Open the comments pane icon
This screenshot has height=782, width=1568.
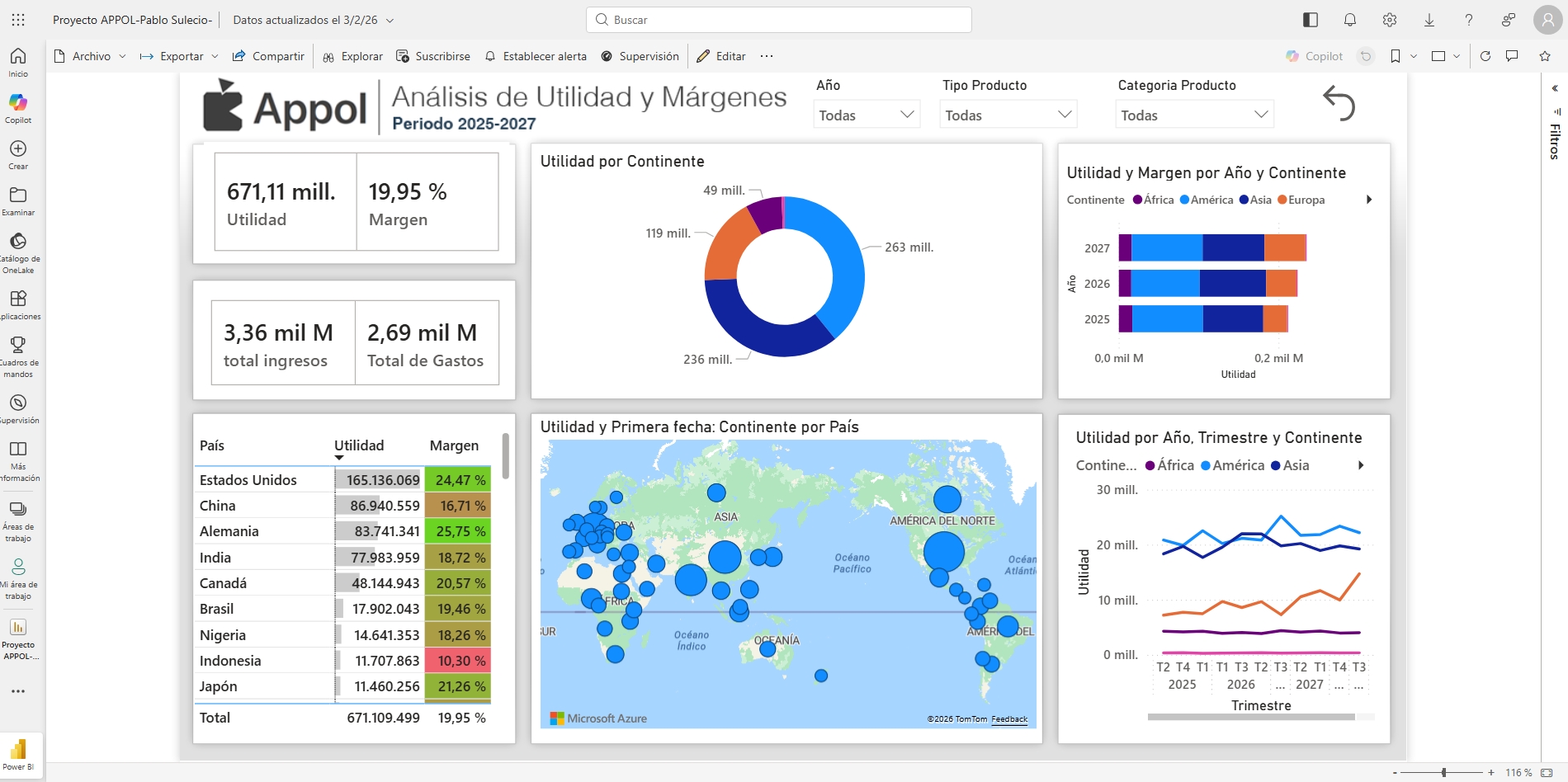pos(1512,56)
